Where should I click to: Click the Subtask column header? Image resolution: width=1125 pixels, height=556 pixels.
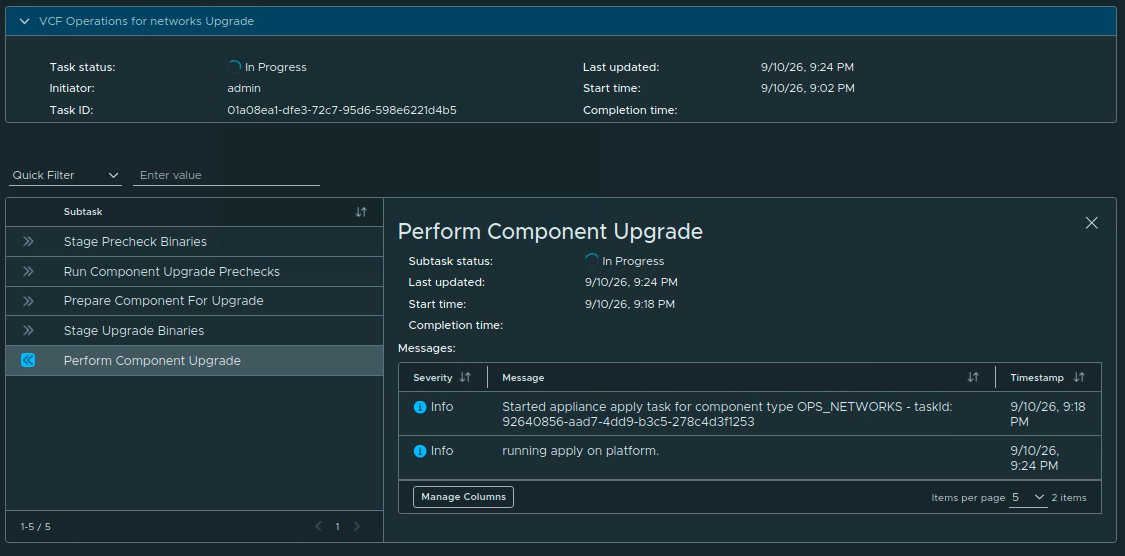(x=83, y=212)
